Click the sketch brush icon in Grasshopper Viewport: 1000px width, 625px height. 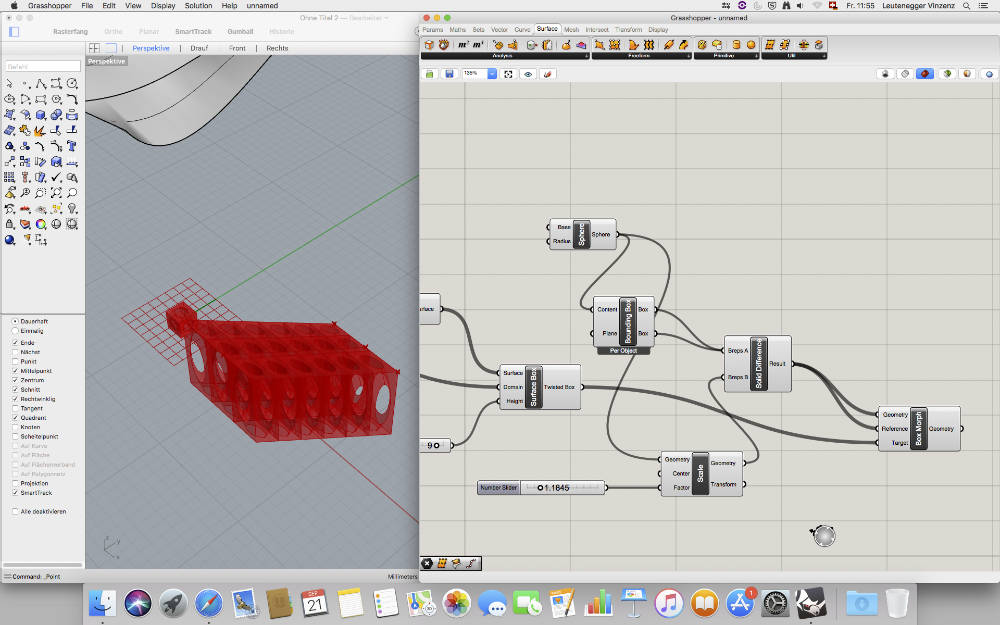pyautogui.click(x=547, y=74)
